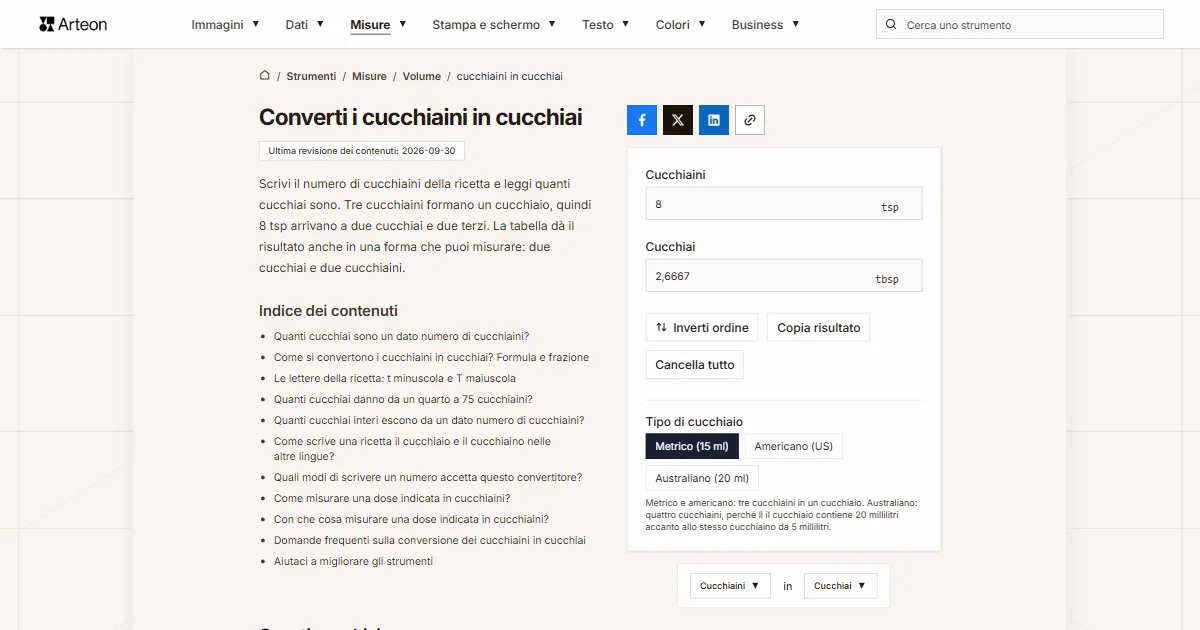Screen dimensions: 1200x630
Task: Open the target unit dropdown Cucchiai
Action: click(x=840, y=586)
